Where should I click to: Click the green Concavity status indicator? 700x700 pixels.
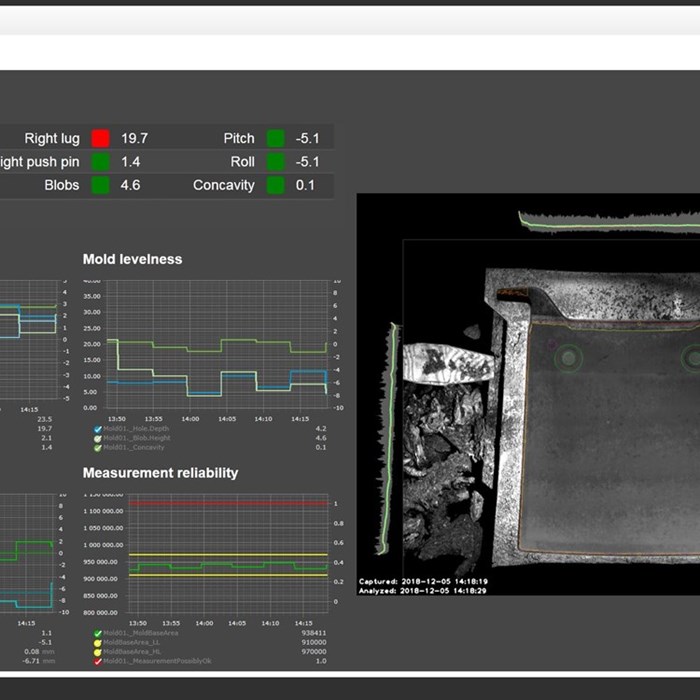coord(275,185)
